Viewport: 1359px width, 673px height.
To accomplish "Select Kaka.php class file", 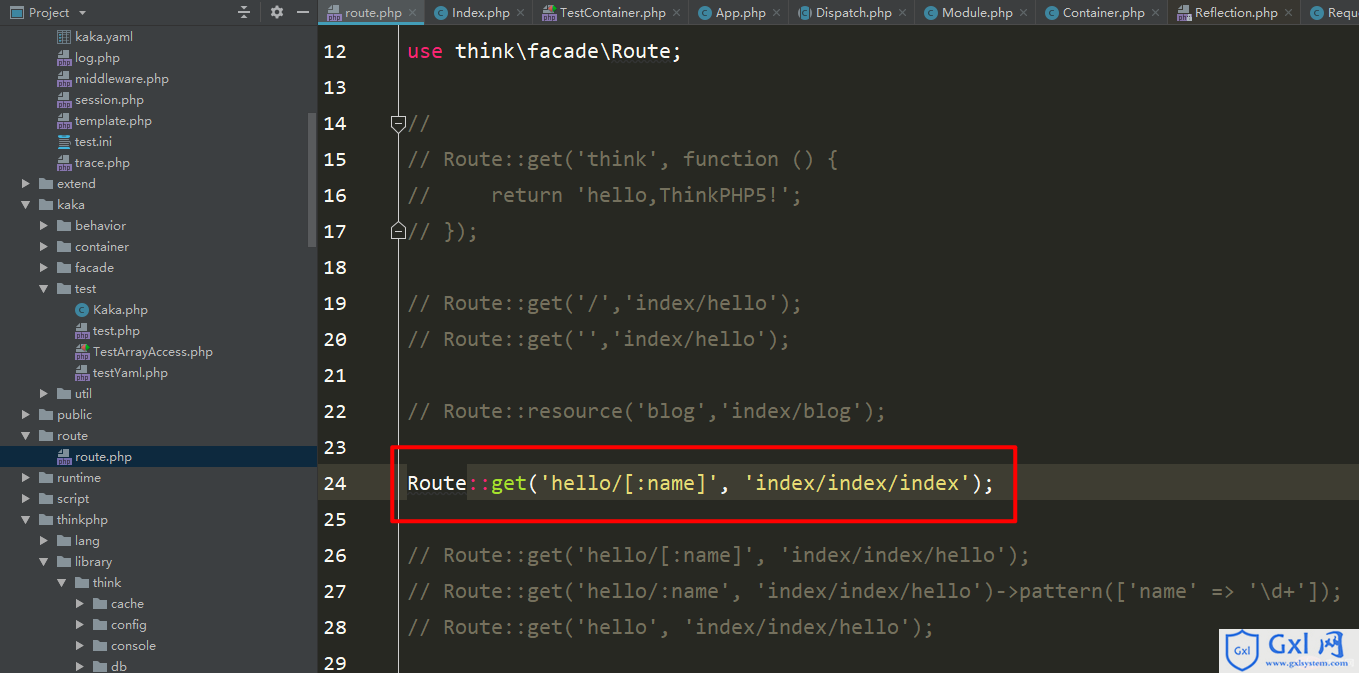I will pos(120,310).
